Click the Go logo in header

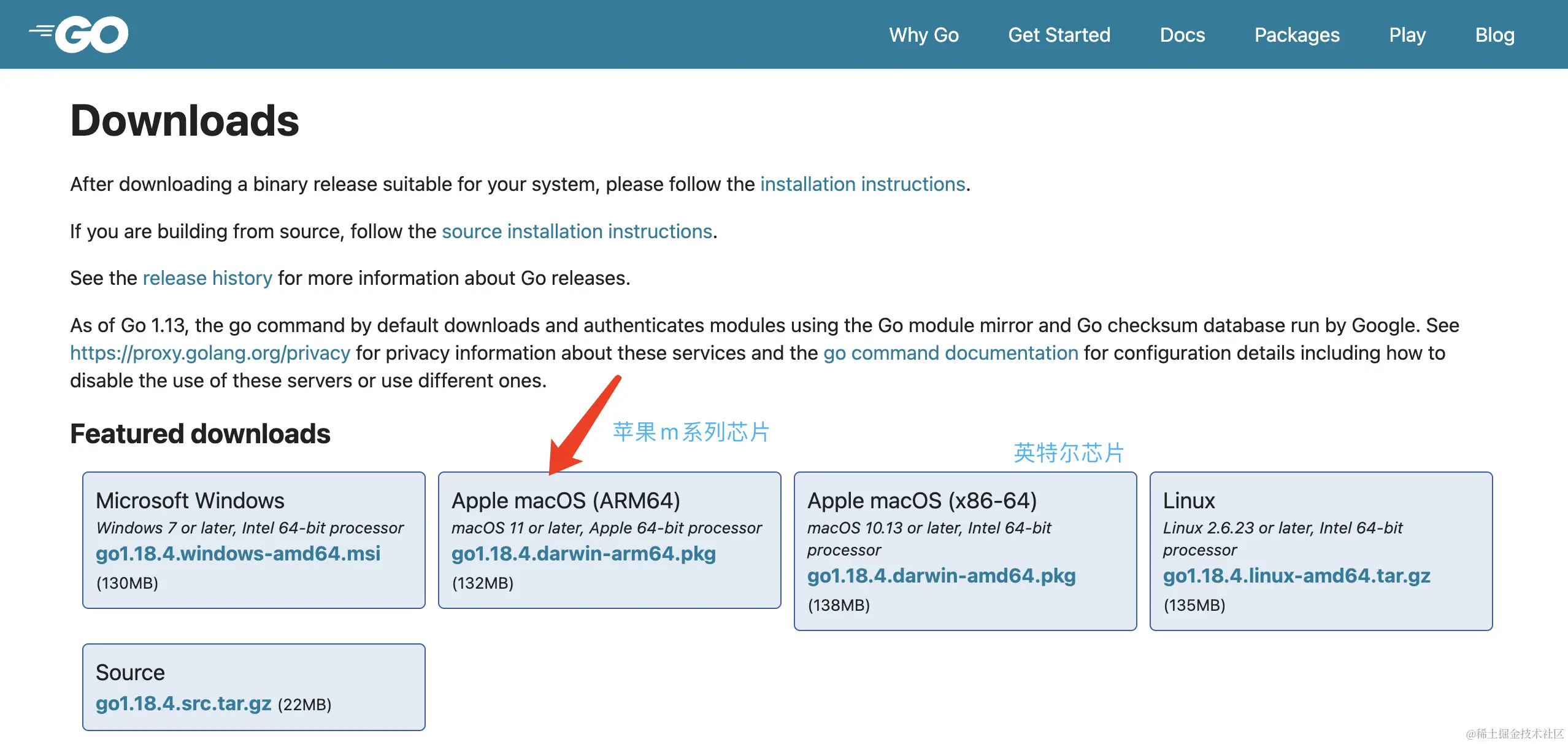pyautogui.click(x=80, y=34)
